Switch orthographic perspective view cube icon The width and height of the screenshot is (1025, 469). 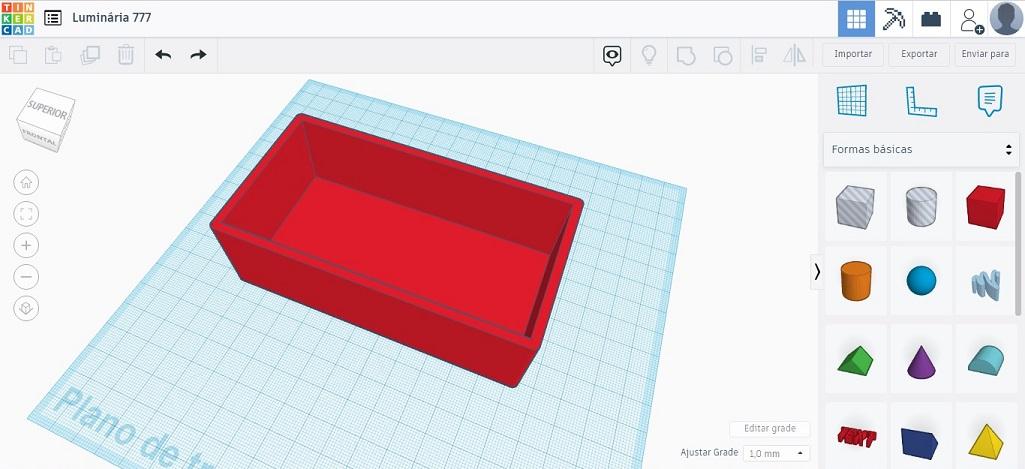click(x=26, y=308)
